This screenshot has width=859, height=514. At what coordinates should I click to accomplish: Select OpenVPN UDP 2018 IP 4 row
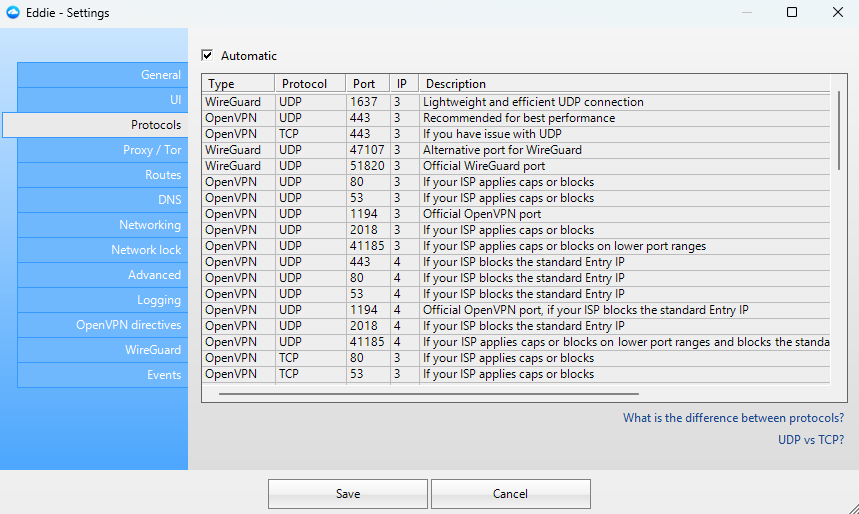tap(516, 326)
